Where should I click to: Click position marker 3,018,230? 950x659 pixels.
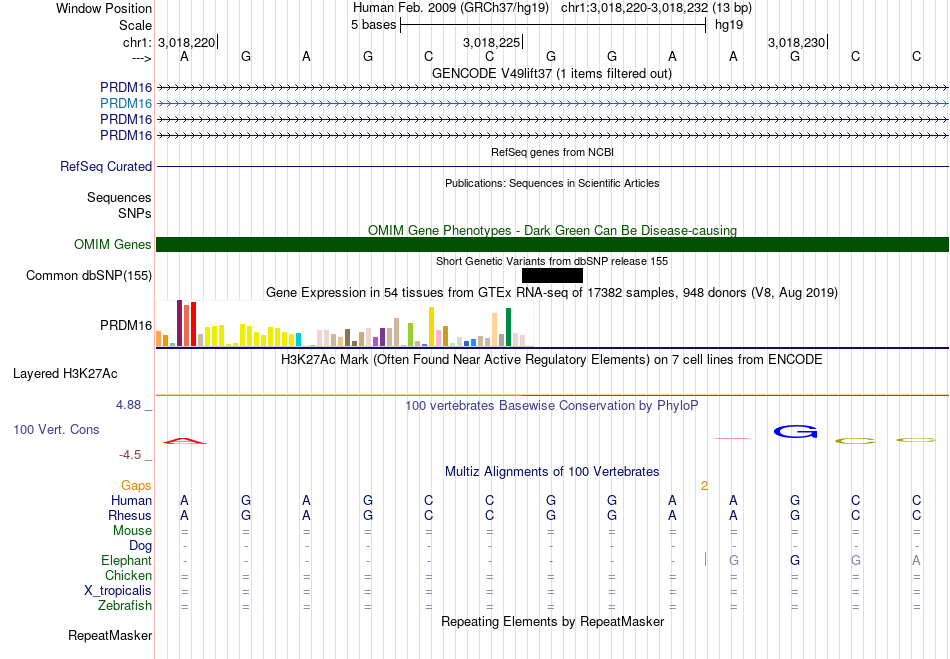[x=796, y=42]
